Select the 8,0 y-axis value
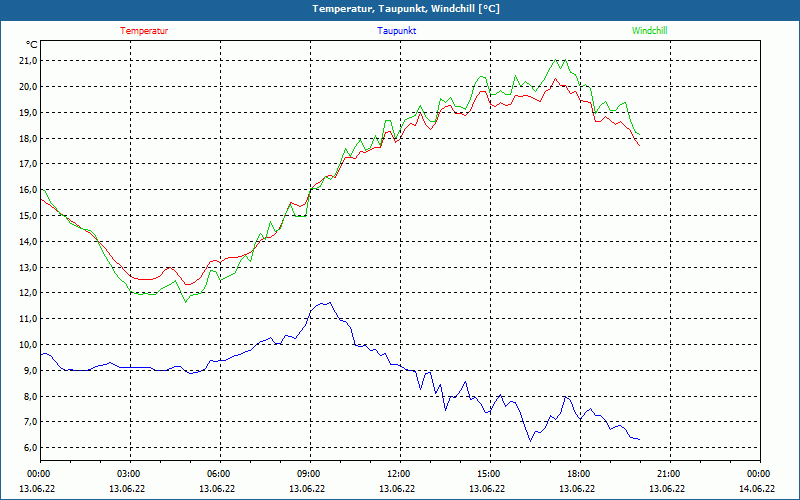 pyautogui.click(x=29, y=396)
